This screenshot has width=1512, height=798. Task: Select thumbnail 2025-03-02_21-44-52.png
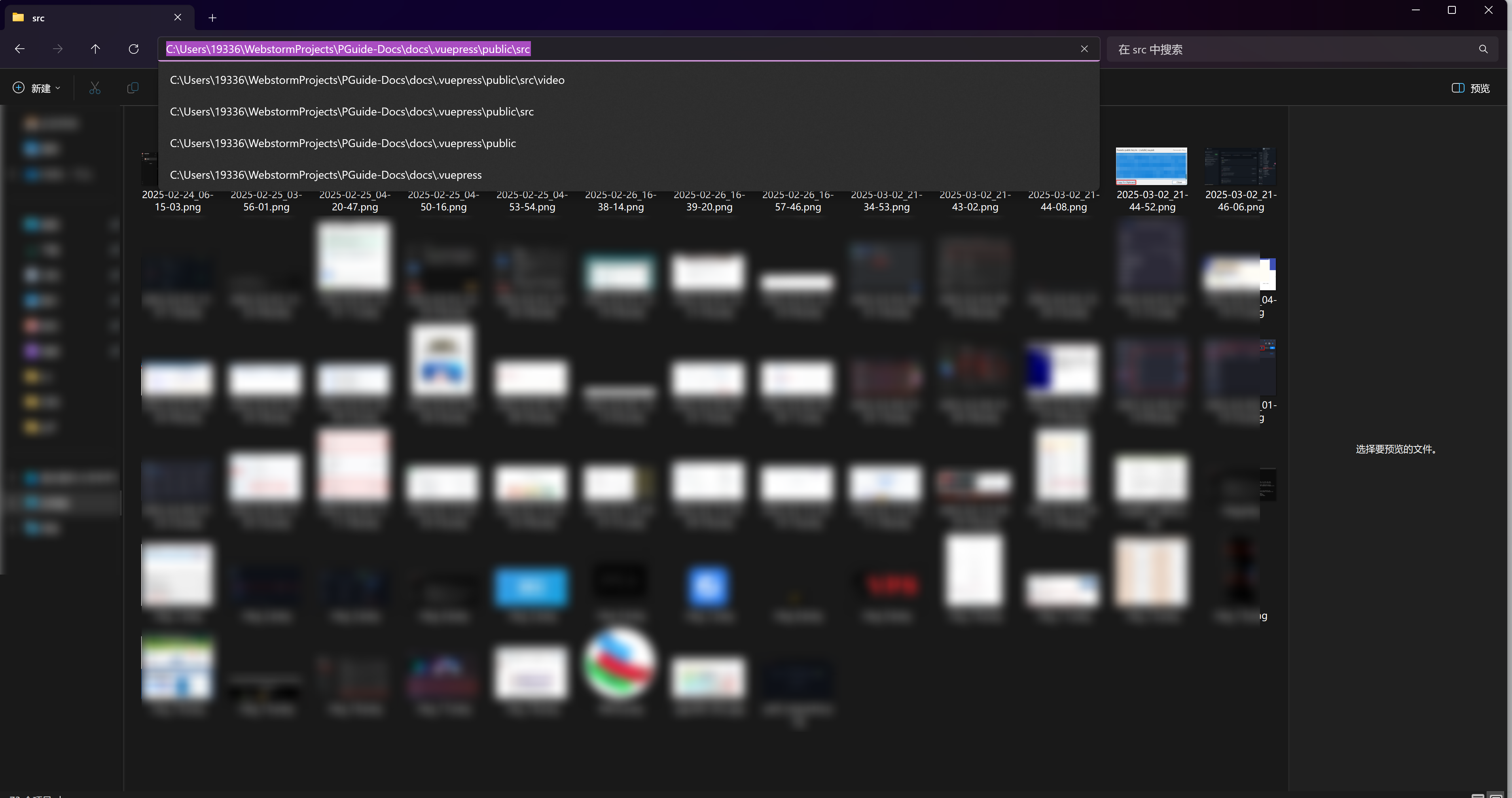[1151, 167]
